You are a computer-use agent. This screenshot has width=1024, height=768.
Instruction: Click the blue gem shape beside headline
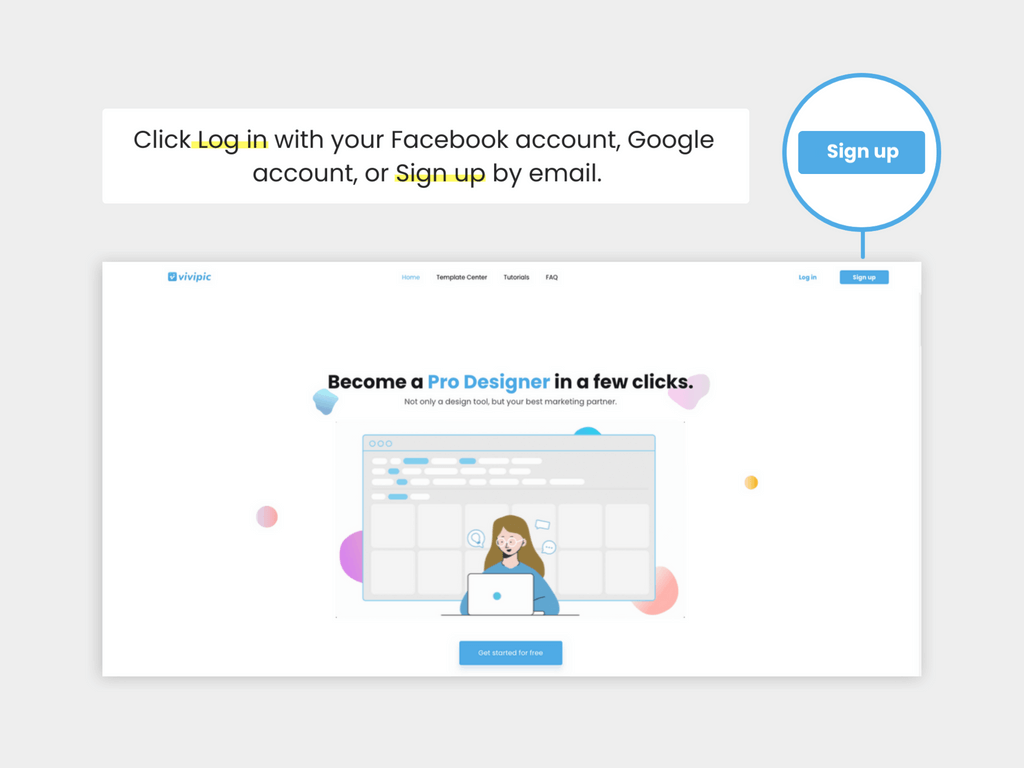[x=325, y=402]
